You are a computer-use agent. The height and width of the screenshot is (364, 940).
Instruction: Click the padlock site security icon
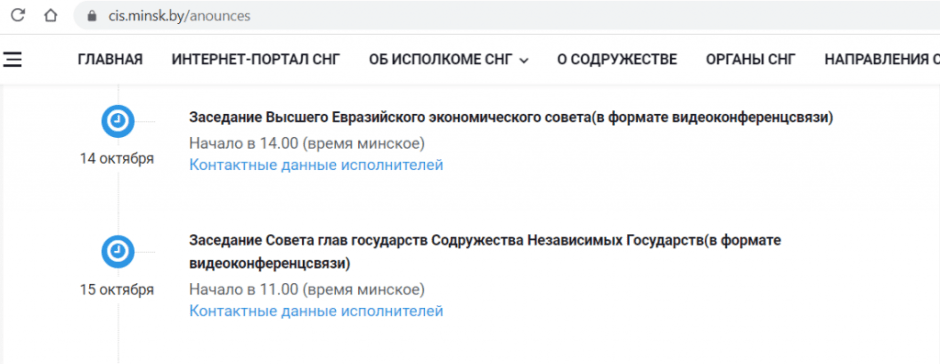(x=92, y=16)
